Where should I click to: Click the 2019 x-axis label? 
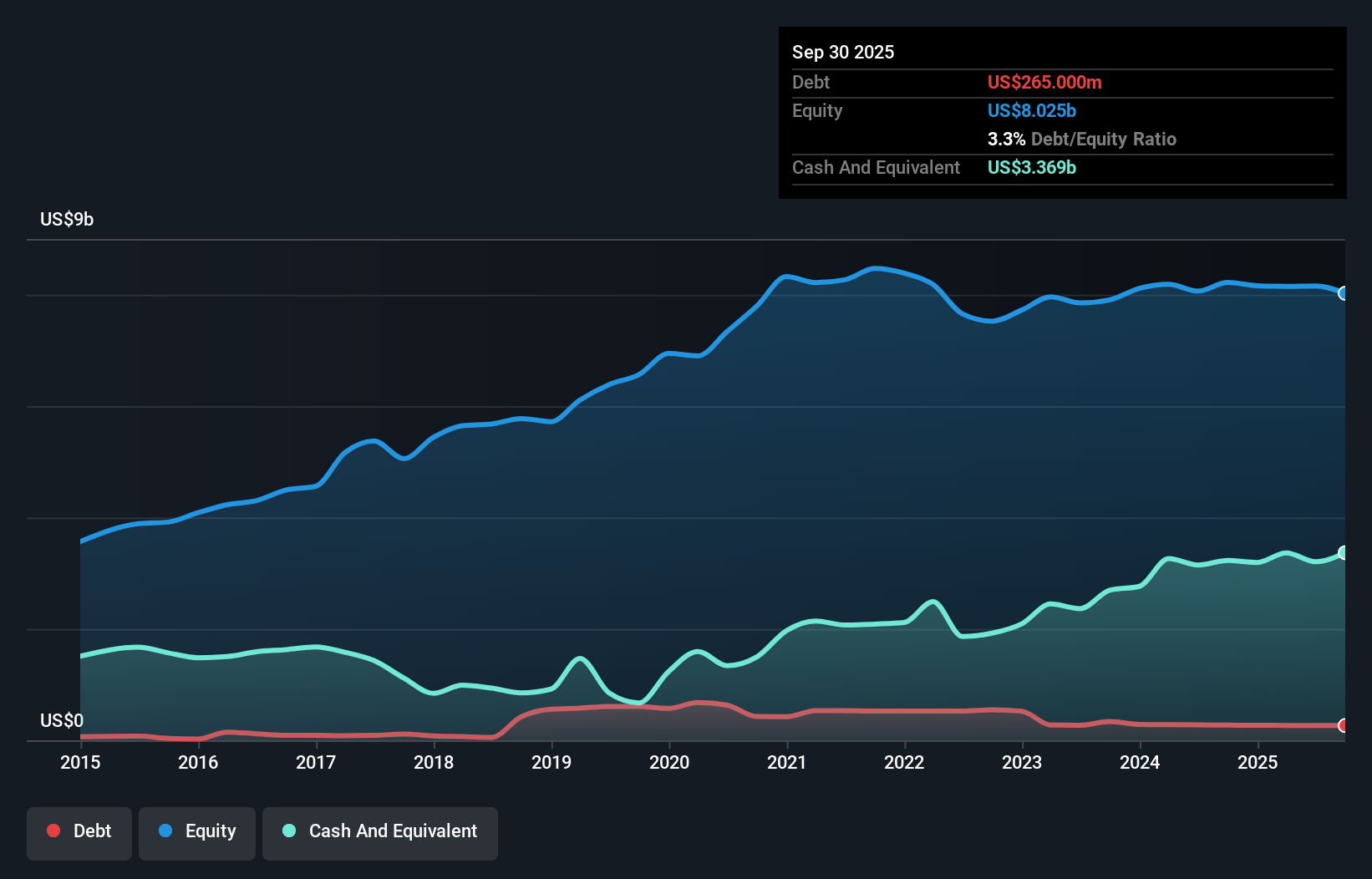click(551, 762)
